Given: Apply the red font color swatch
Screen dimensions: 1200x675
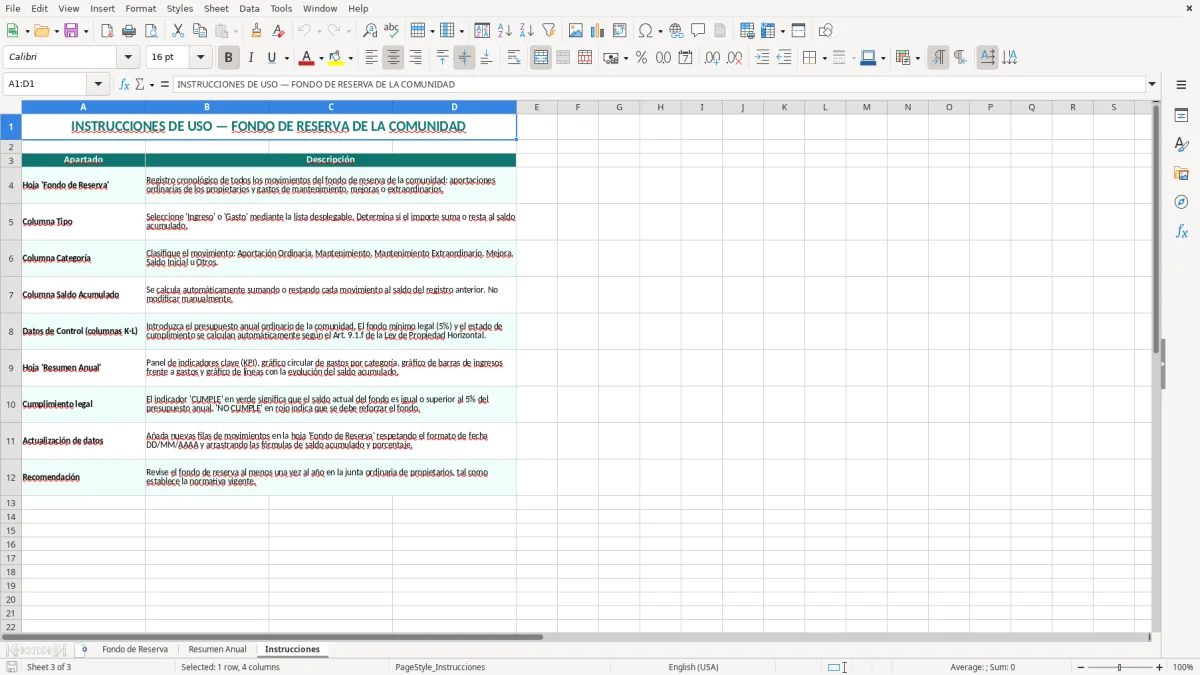Looking at the screenshot, I should pos(307,58).
